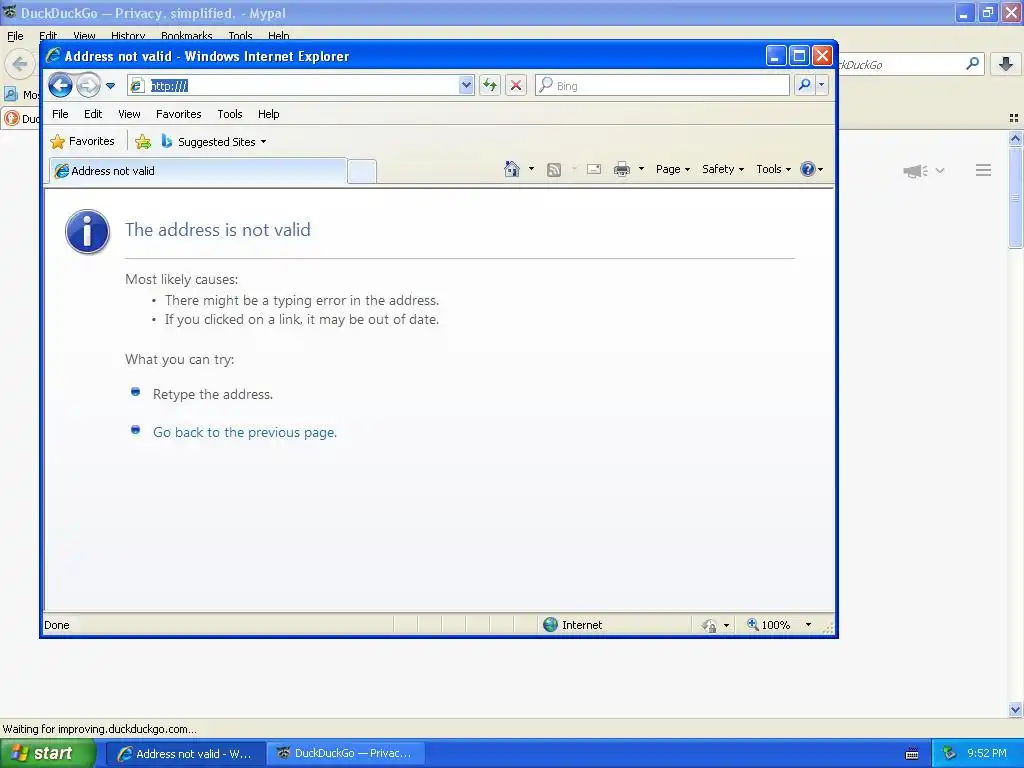1024x768 pixels.
Task: Expand the Home button dropdown arrow
Action: tap(531, 169)
